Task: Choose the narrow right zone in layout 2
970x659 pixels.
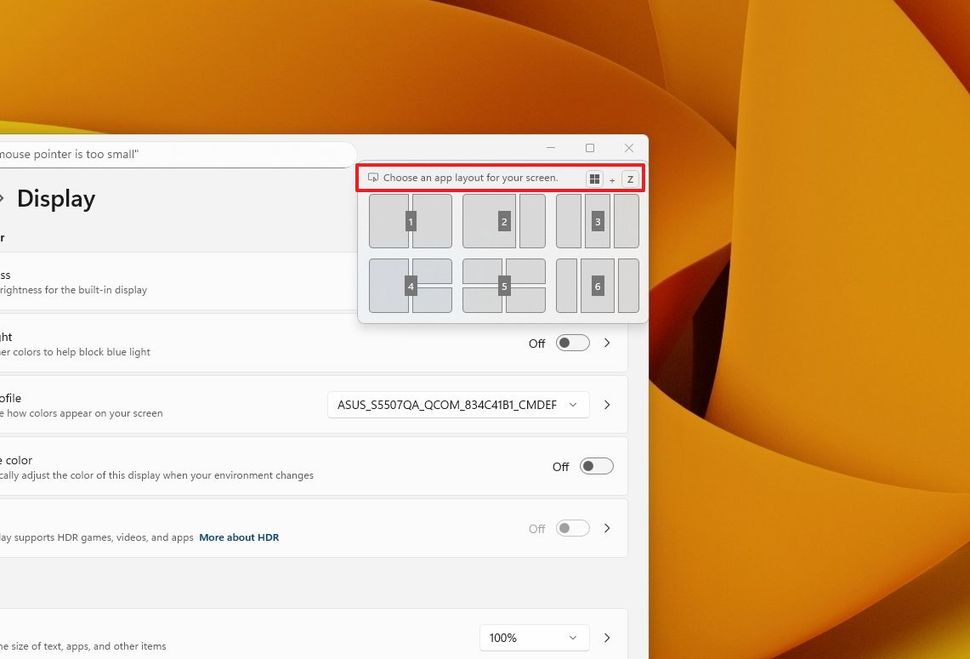Action: [533, 221]
